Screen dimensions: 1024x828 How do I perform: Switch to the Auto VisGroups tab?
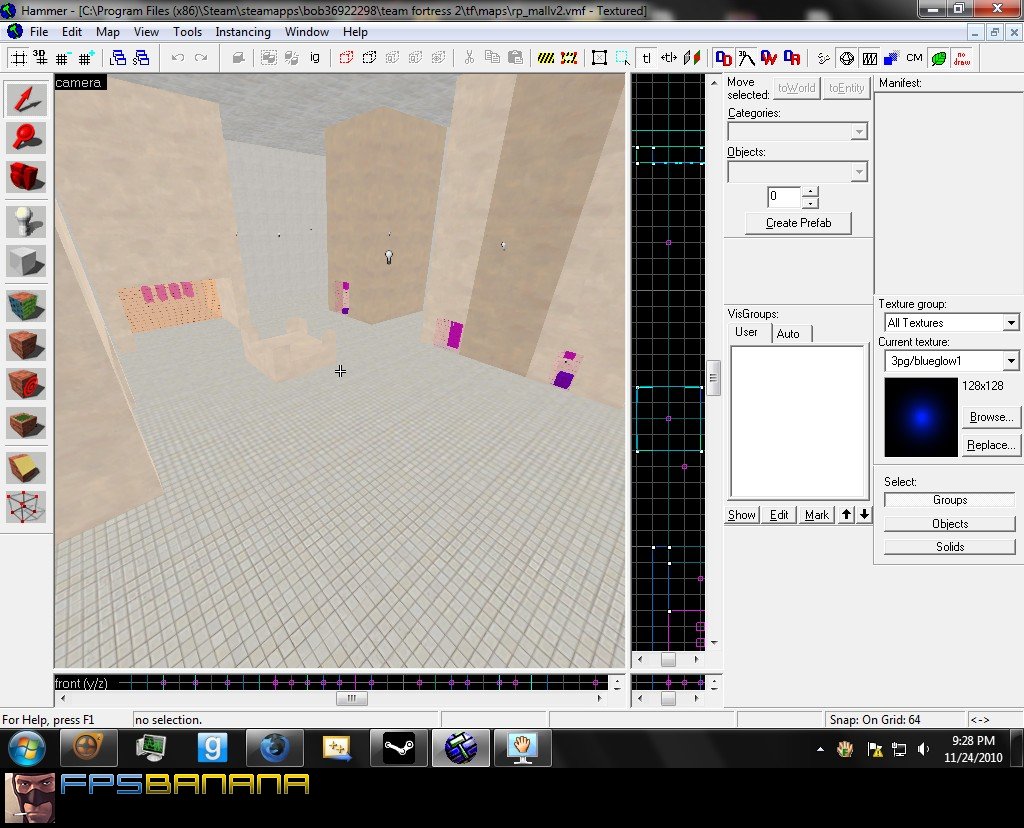pos(788,334)
